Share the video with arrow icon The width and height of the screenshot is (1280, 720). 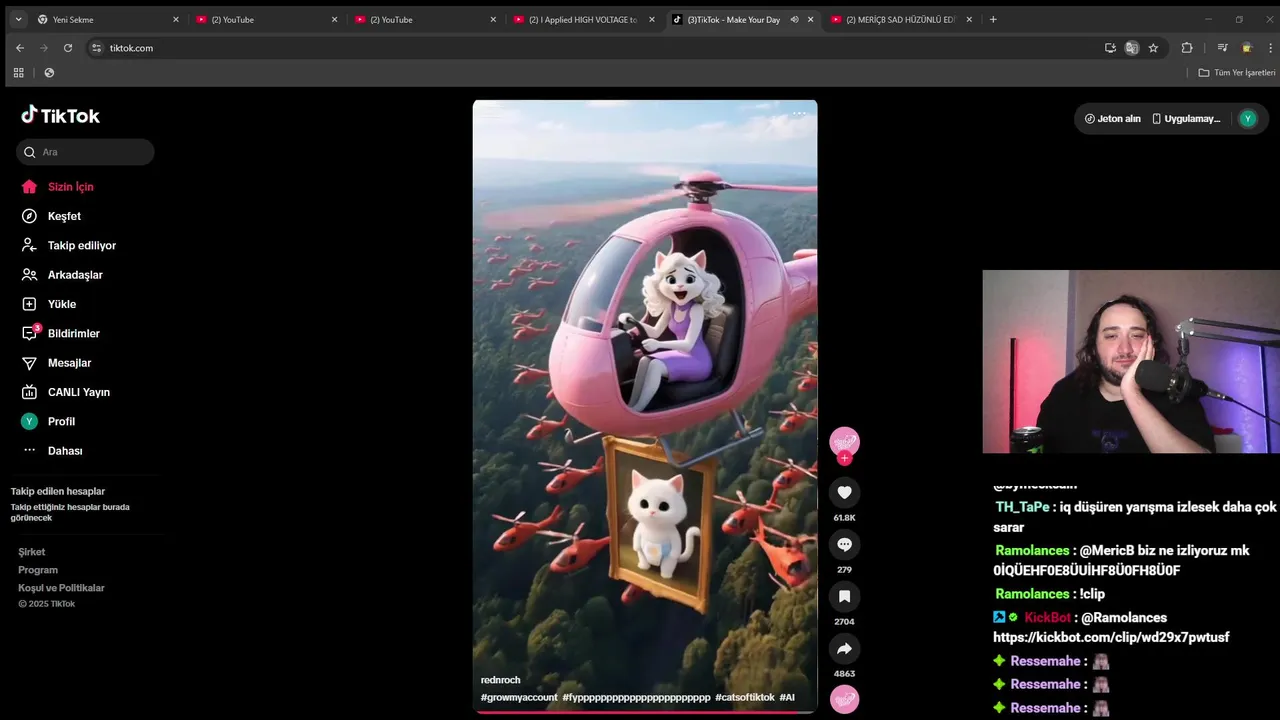[x=844, y=648]
